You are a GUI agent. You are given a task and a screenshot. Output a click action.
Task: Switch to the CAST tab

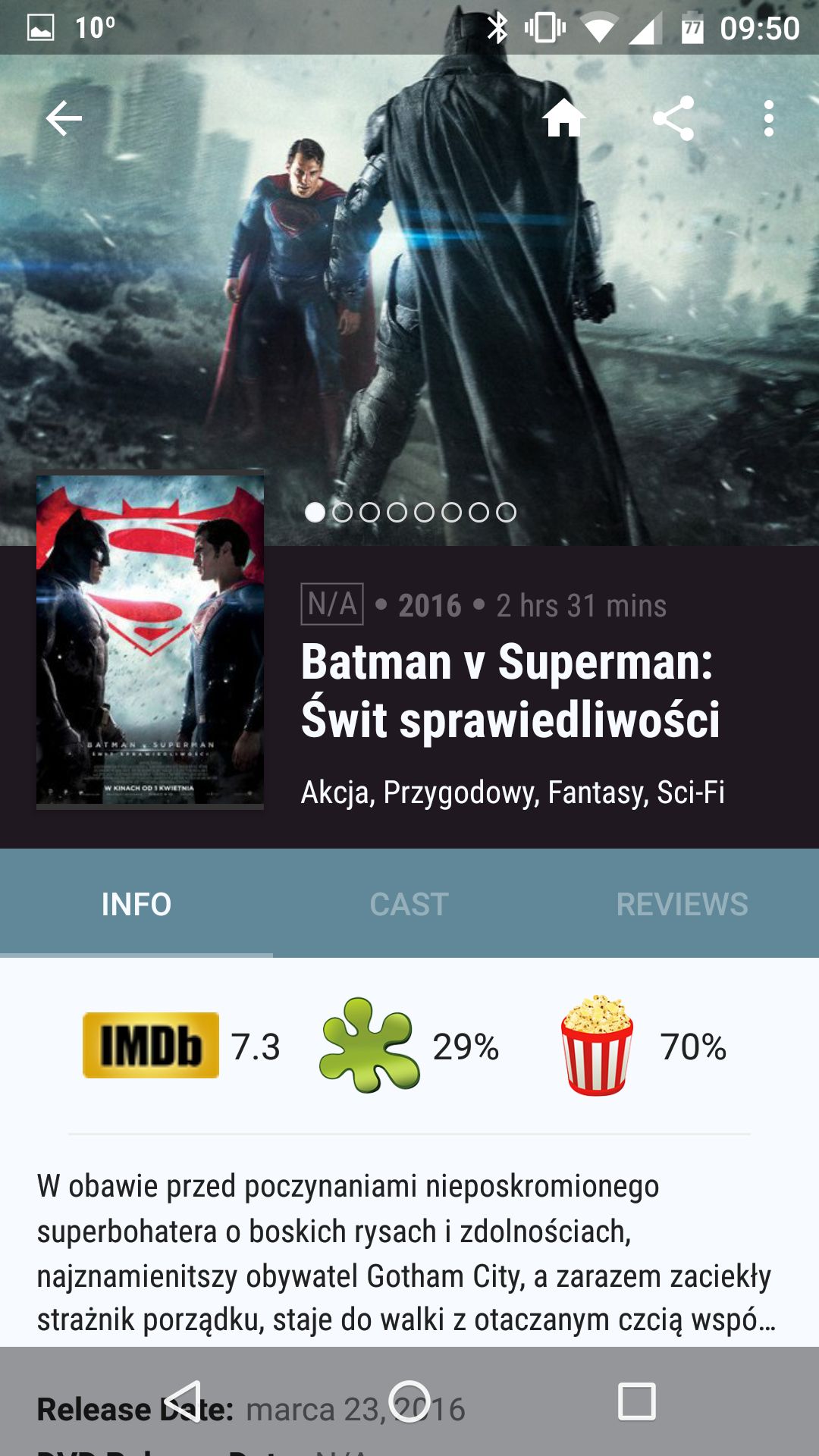click(409, 904)
